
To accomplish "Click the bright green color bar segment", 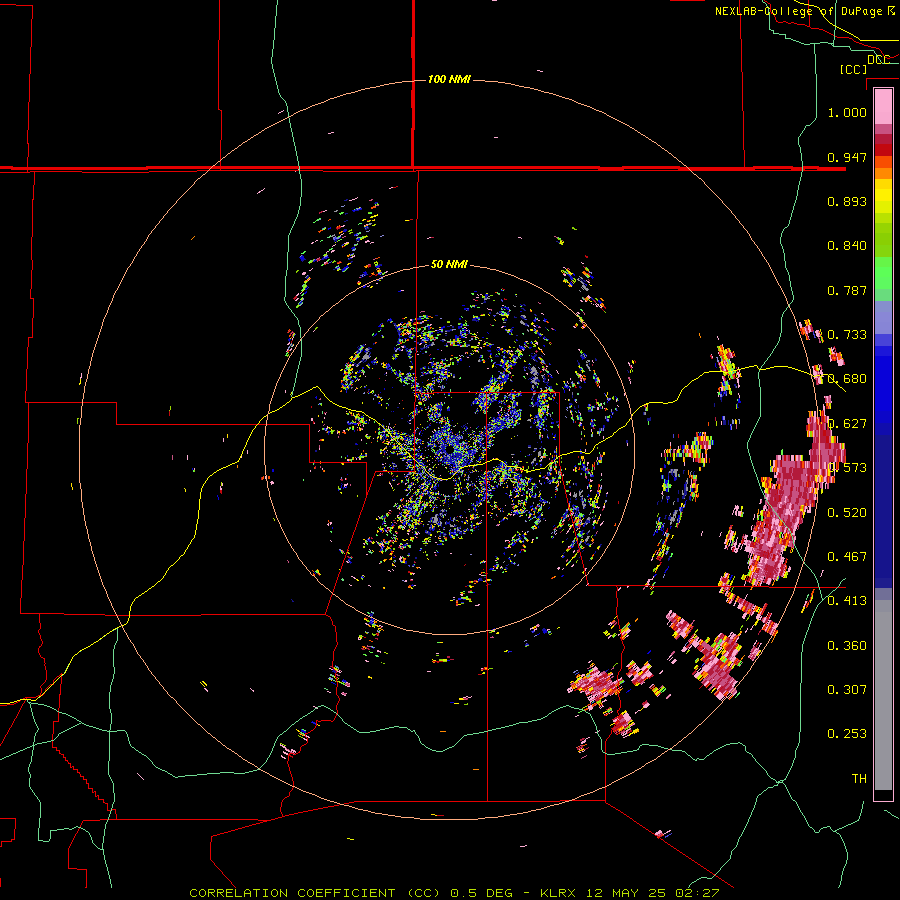I will [883, 273].
